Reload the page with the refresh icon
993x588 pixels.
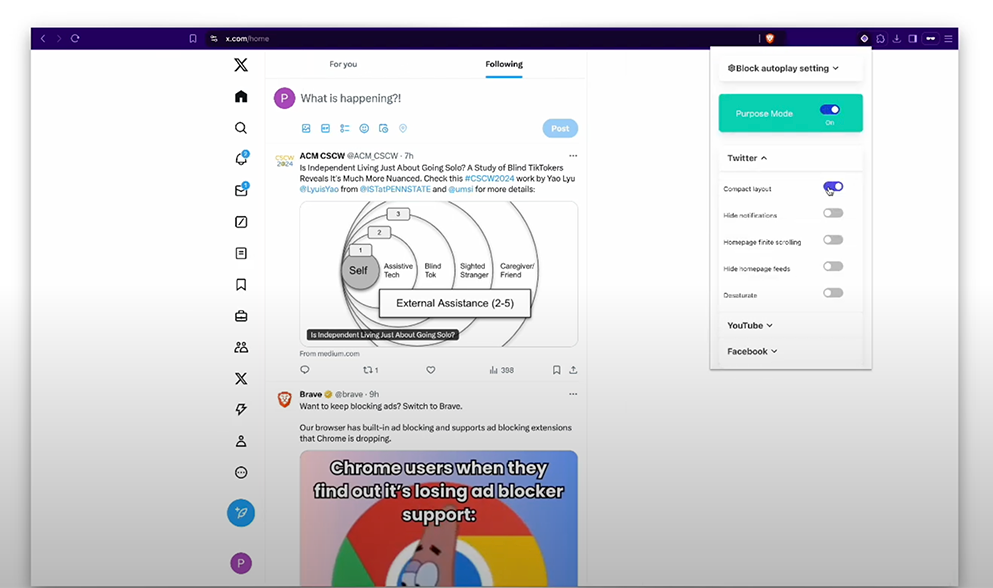tap(75, 38)
